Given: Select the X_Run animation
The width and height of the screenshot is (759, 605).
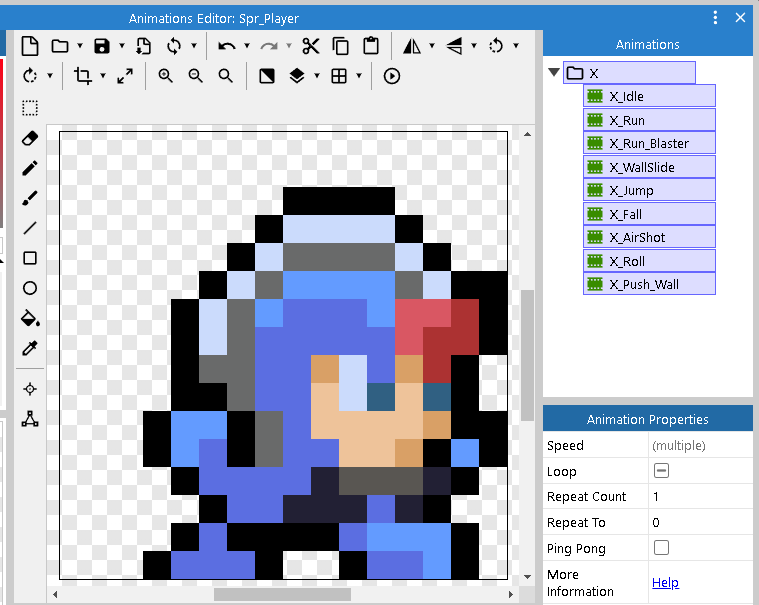Looking at the screenshot, I should coord(649,120).
